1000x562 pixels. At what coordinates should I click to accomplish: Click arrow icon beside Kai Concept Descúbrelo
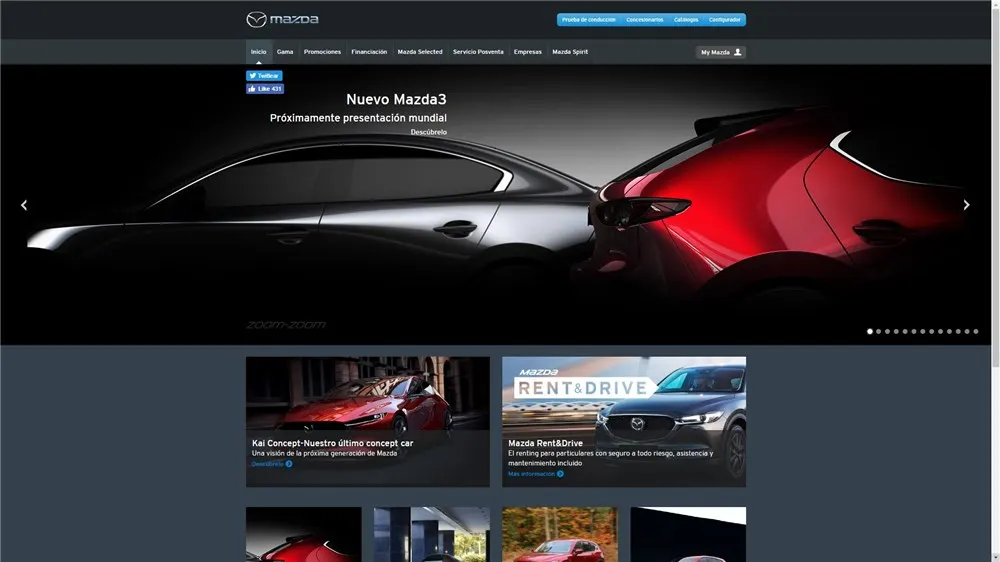[x=289, y=464]
